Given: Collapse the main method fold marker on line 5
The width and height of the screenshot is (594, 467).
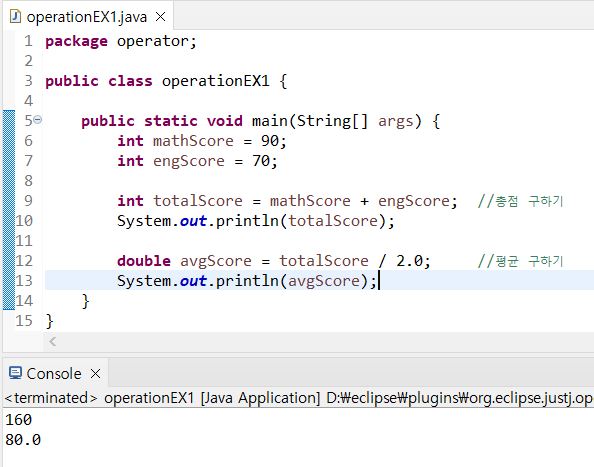Looking at the screenshot, I should (x=38, y=120).
